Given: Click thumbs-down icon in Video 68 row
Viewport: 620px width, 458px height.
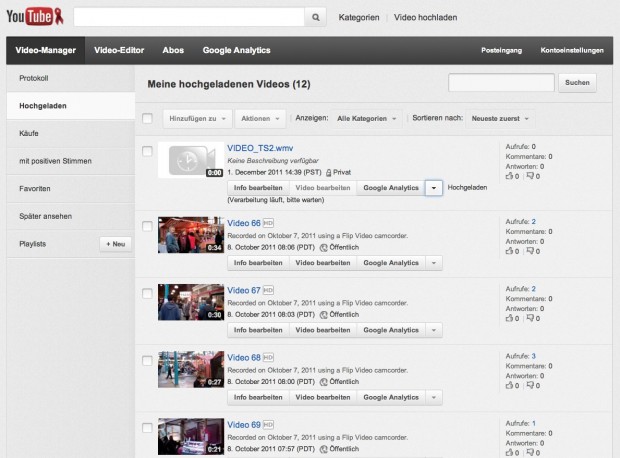Looking at the screenshot, I should coord(531,386).
